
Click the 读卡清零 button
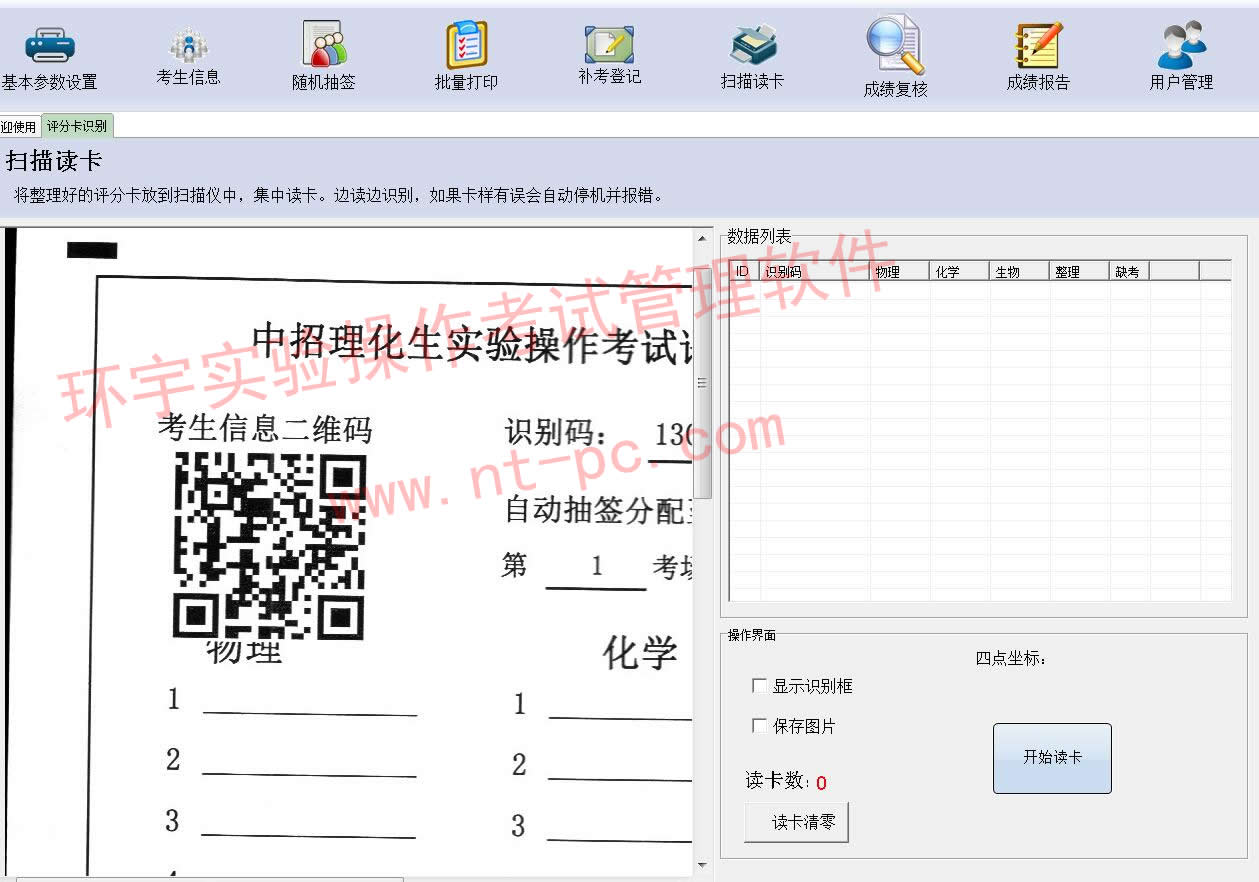tap(797, 822)
